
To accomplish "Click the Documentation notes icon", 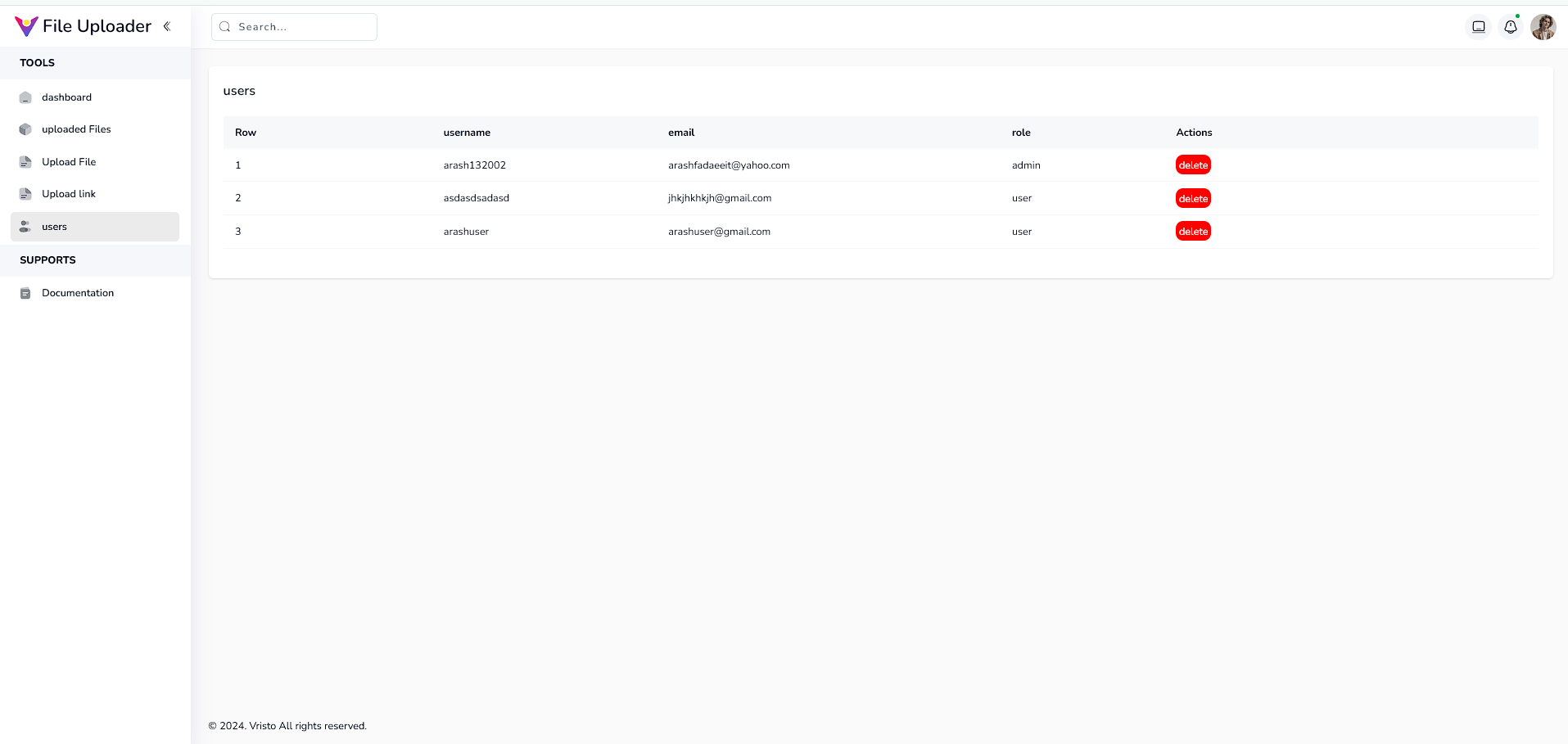I will pos(25,293).
